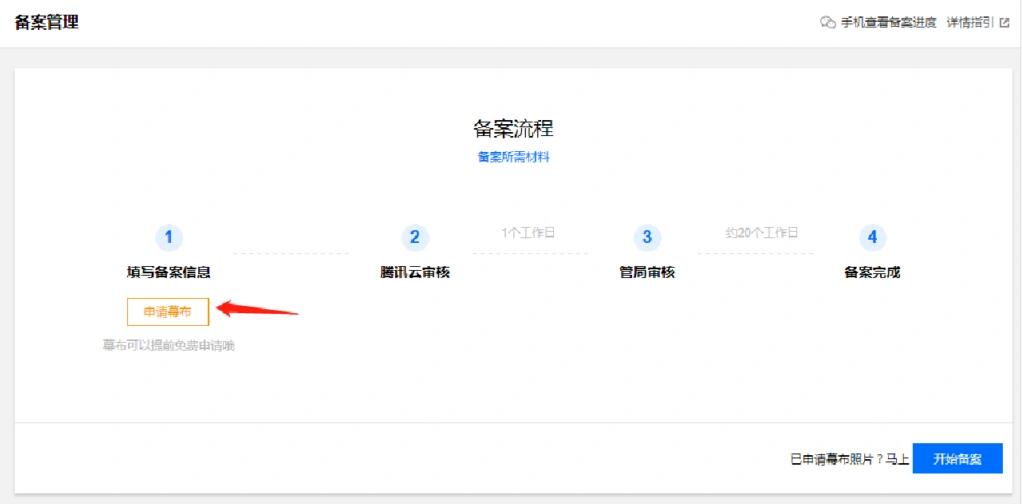
Task: Open the 详情指引 link
Action: [970, 23]
